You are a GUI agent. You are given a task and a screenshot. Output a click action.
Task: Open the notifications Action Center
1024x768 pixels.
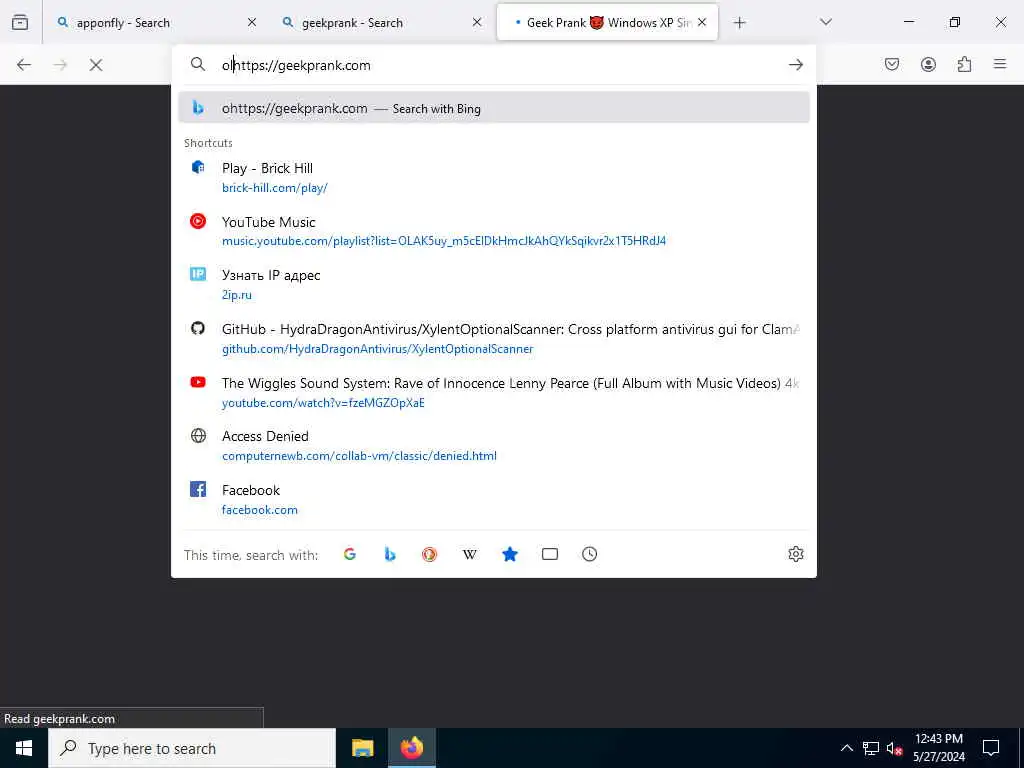(x=991, y=748)
